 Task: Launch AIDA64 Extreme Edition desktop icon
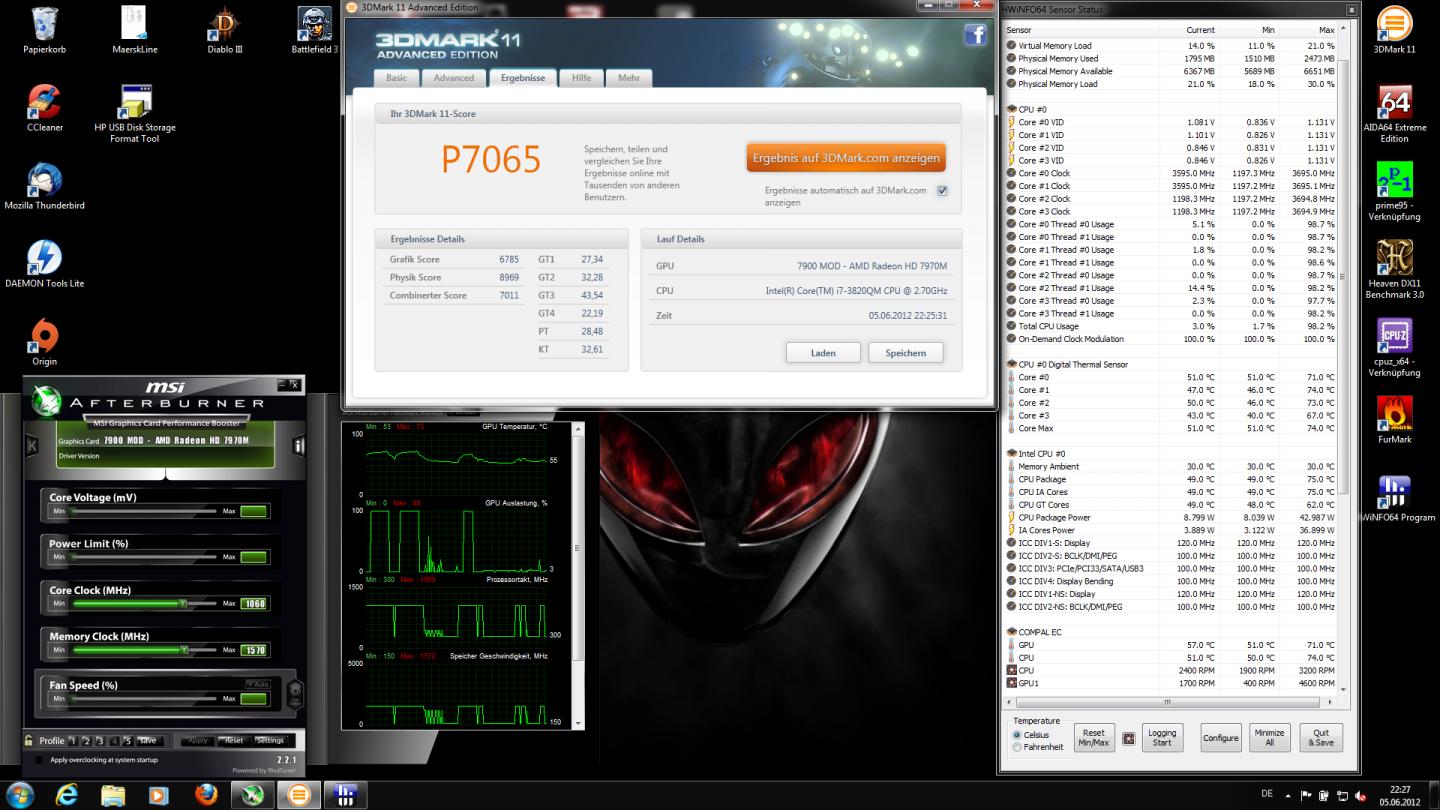click(x=1394, y=113)
